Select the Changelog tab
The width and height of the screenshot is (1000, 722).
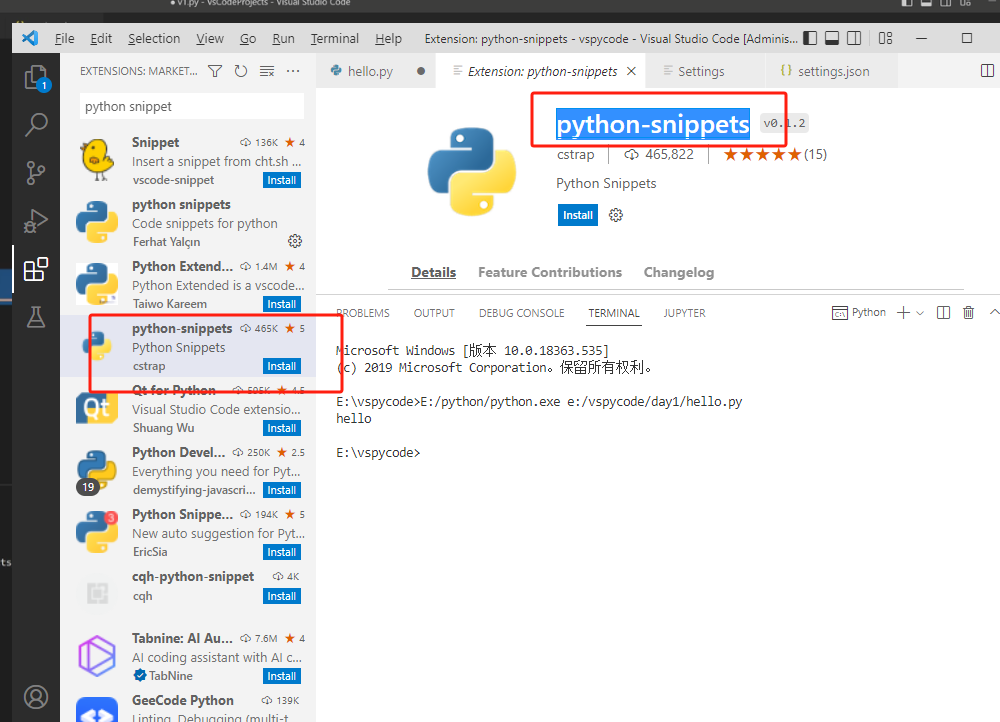pyautogui.click(x=679, y=272)
